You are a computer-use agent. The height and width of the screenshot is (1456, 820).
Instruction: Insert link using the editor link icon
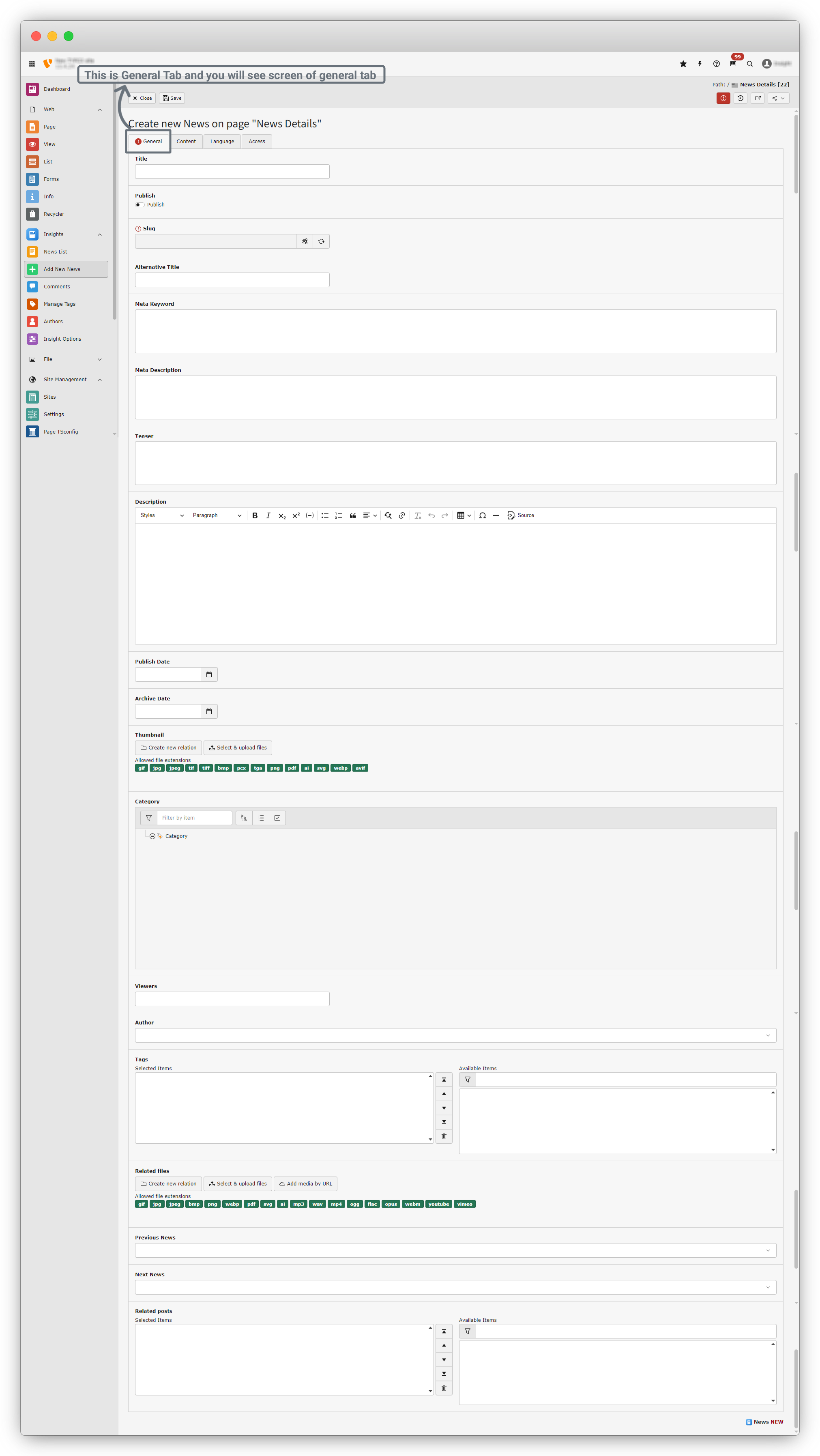402,515
